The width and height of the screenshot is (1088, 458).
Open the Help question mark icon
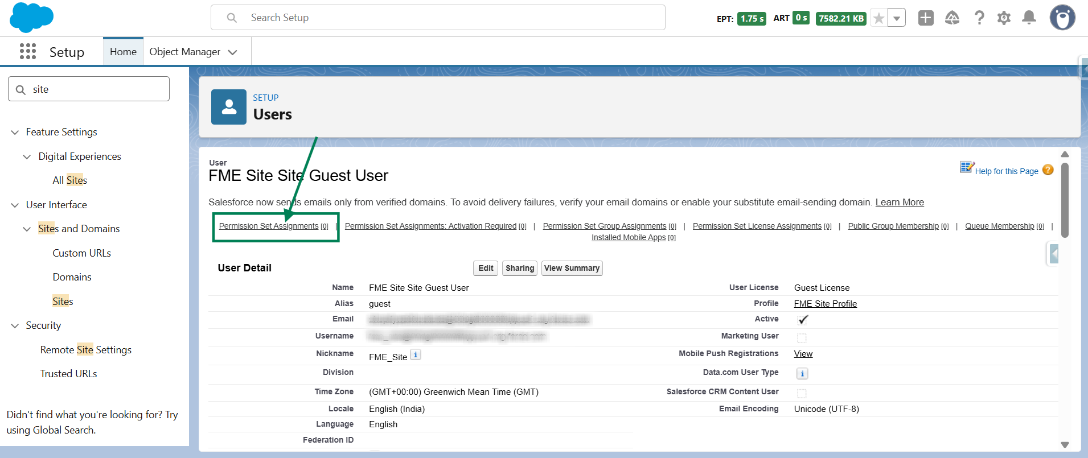[x=978, y=18]
